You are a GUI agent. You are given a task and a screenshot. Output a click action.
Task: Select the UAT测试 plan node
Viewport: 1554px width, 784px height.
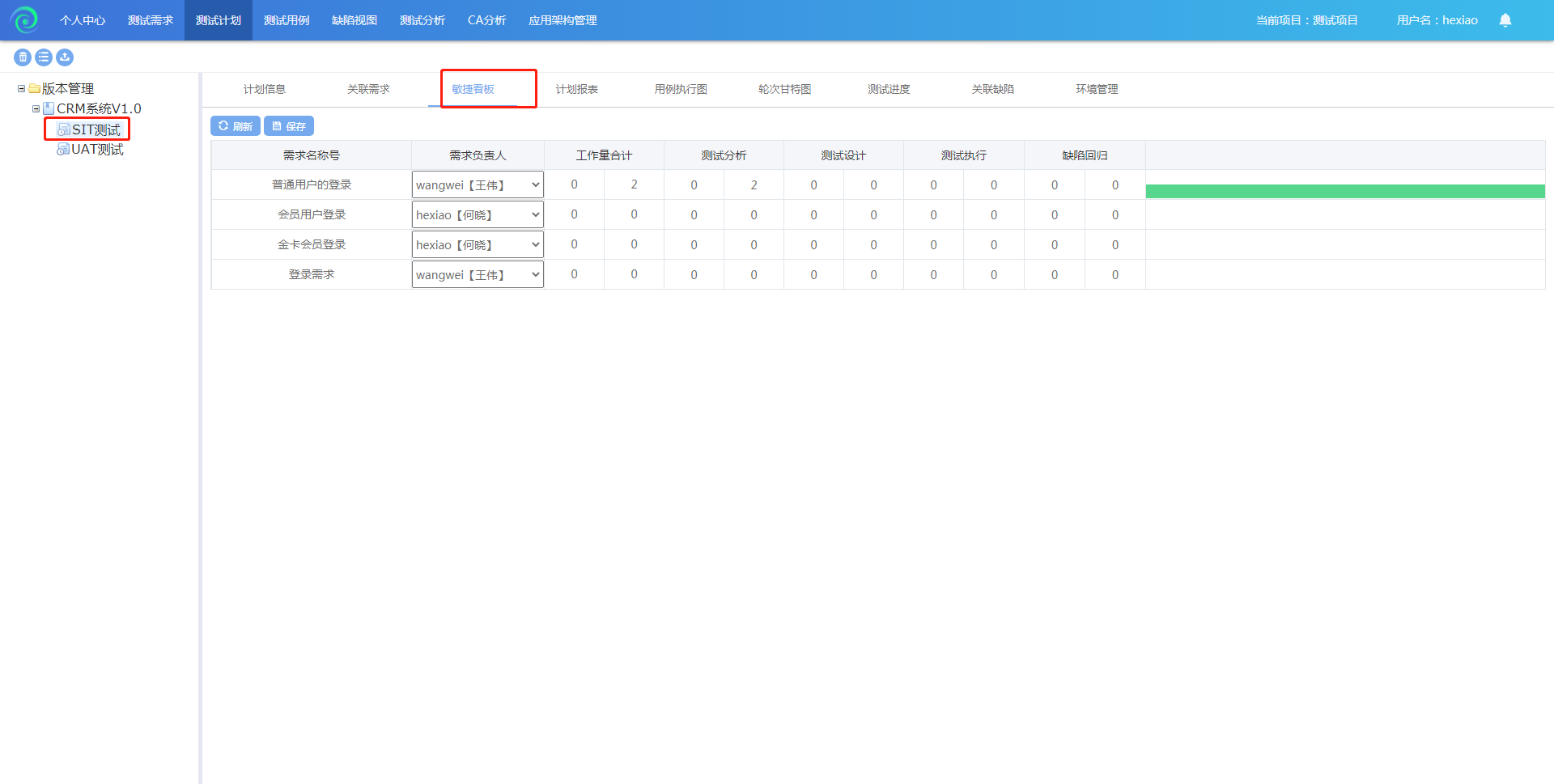click(x=97, y=150)
